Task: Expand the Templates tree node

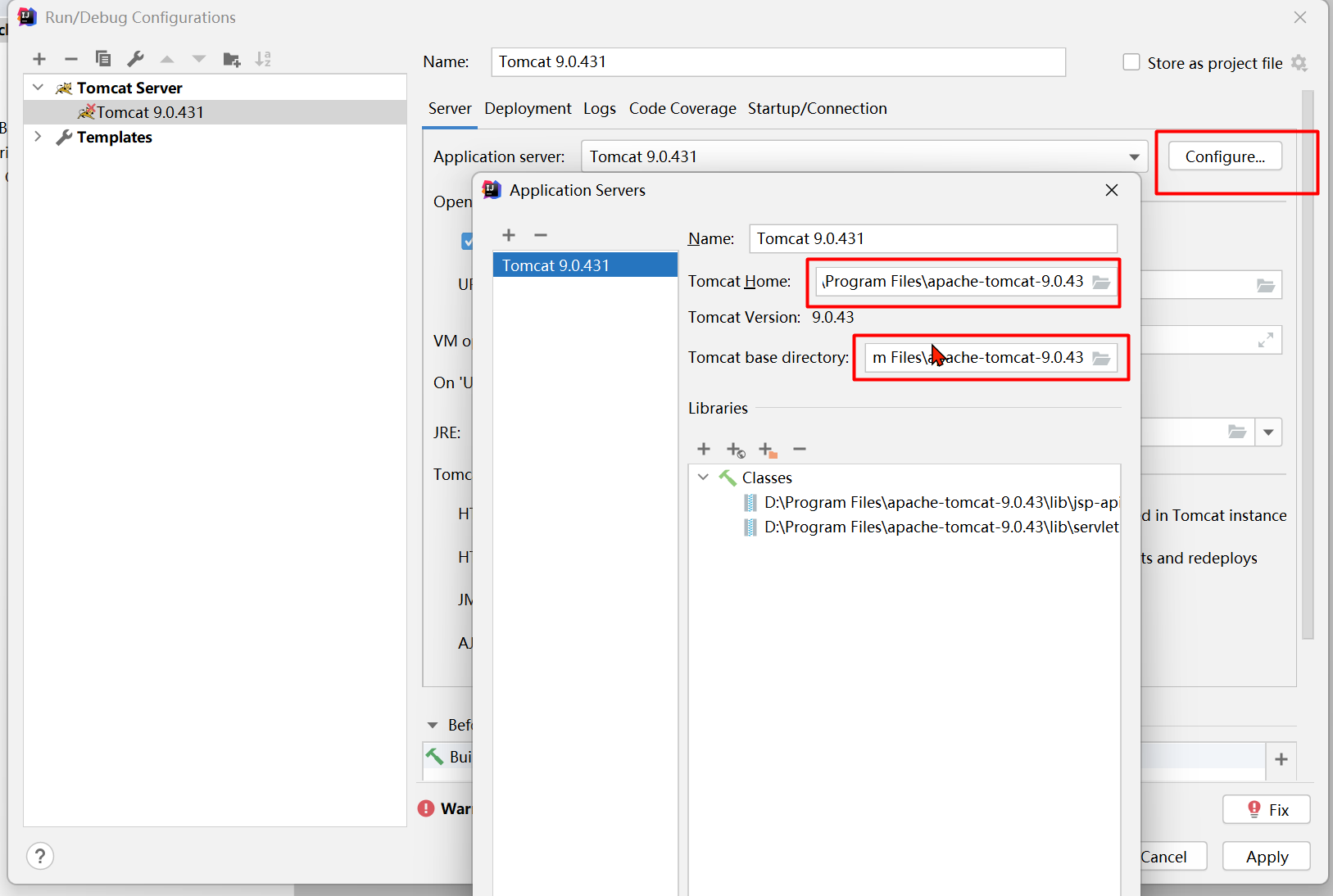Action: (39, 137)
